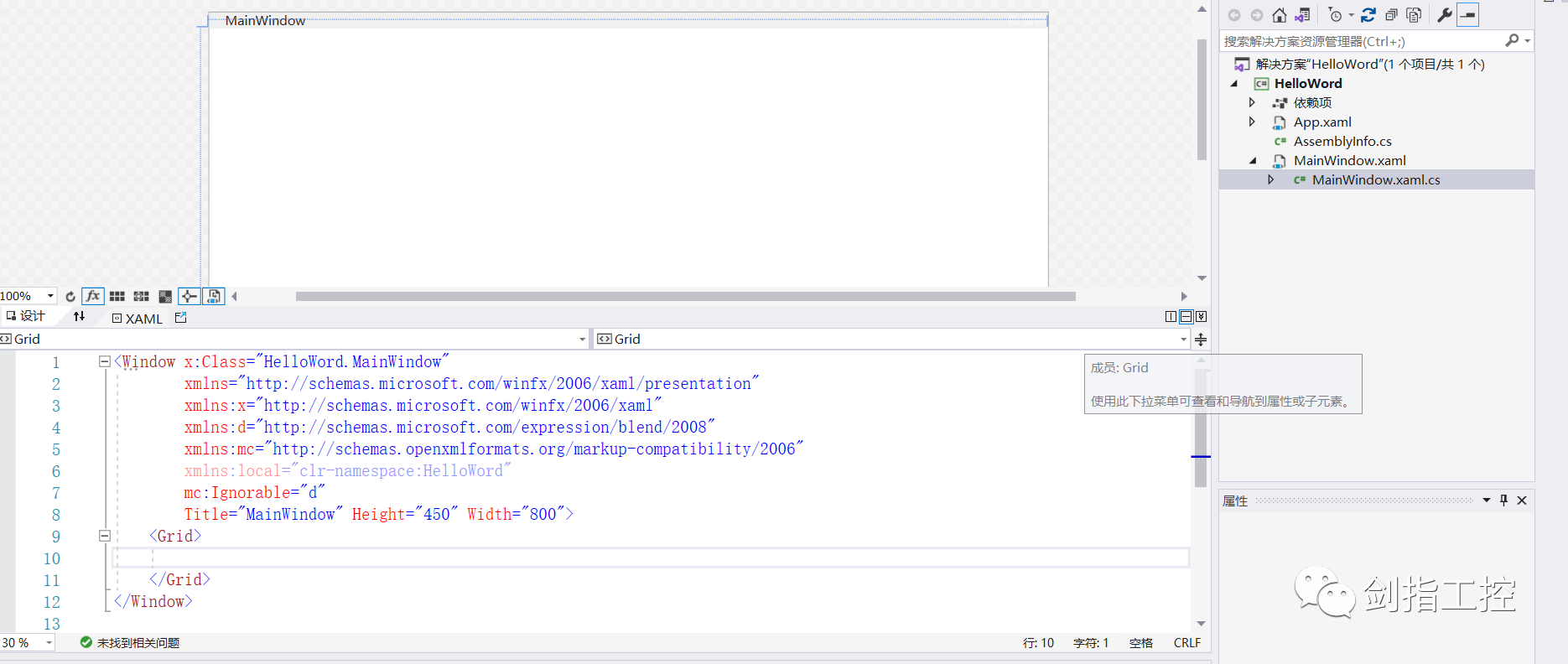Select AssemblyInfo.cs in Solution Explorer
1568x664 pixels.
[x=1342, y=142]
